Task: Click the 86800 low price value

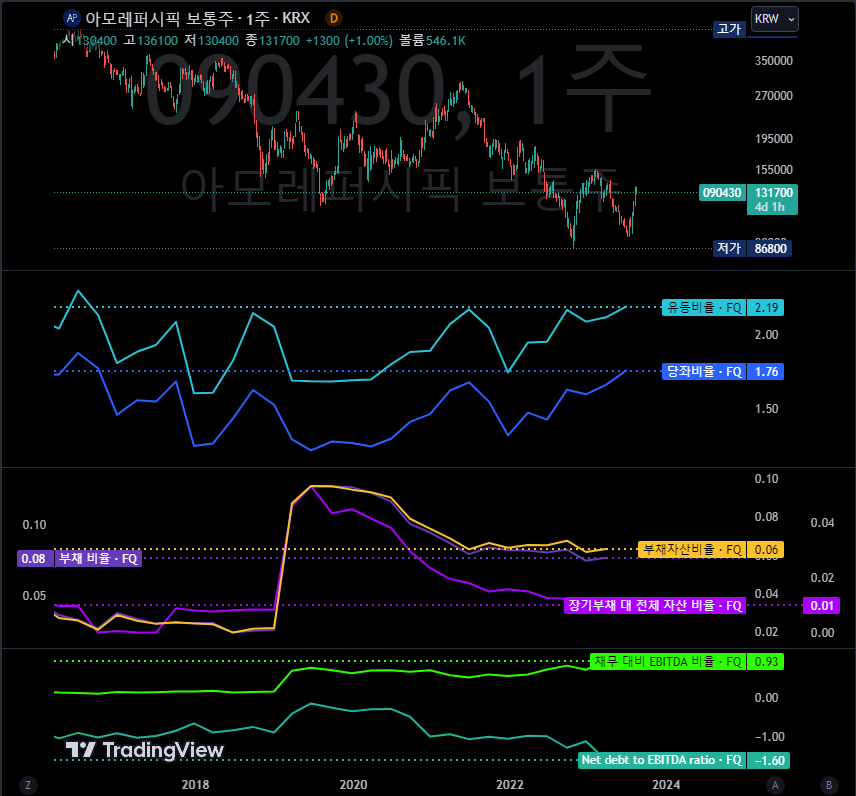Action: tap(770, 248)
